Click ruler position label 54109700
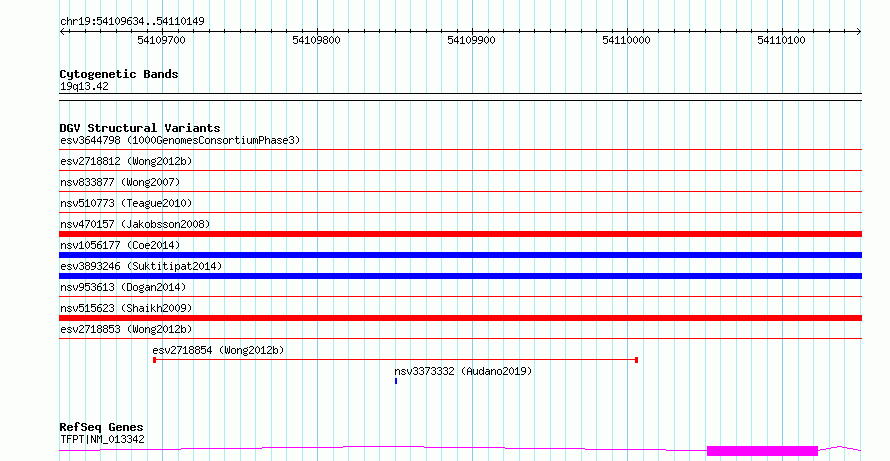The height and width of the screenshot is (461, 890). [161, 40]
